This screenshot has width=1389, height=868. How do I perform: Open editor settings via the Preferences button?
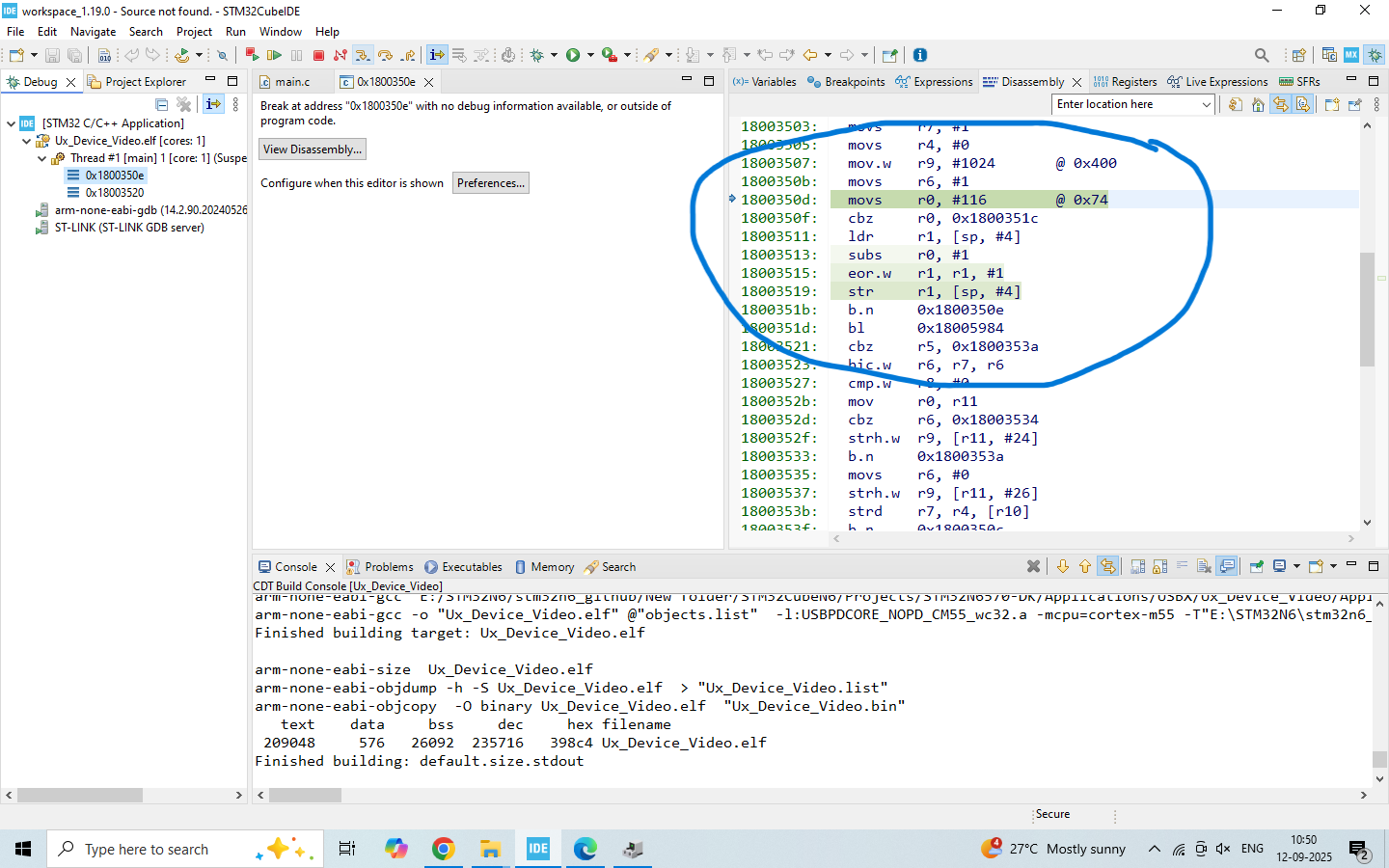(490, 182)
